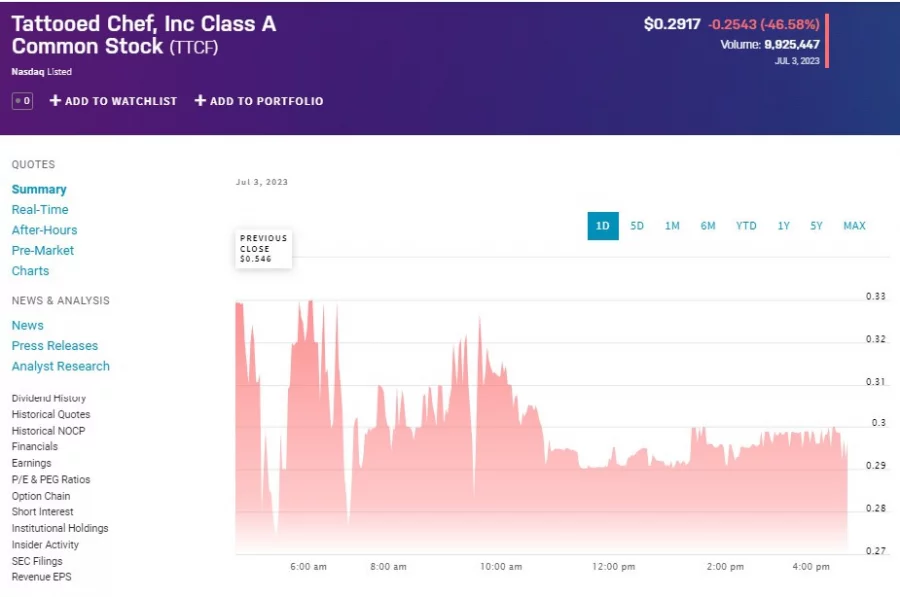Image resolution: width=900 pixels, height=597 pixels.
Task: Open the Pre-Market quotes link
Action: 43,251
